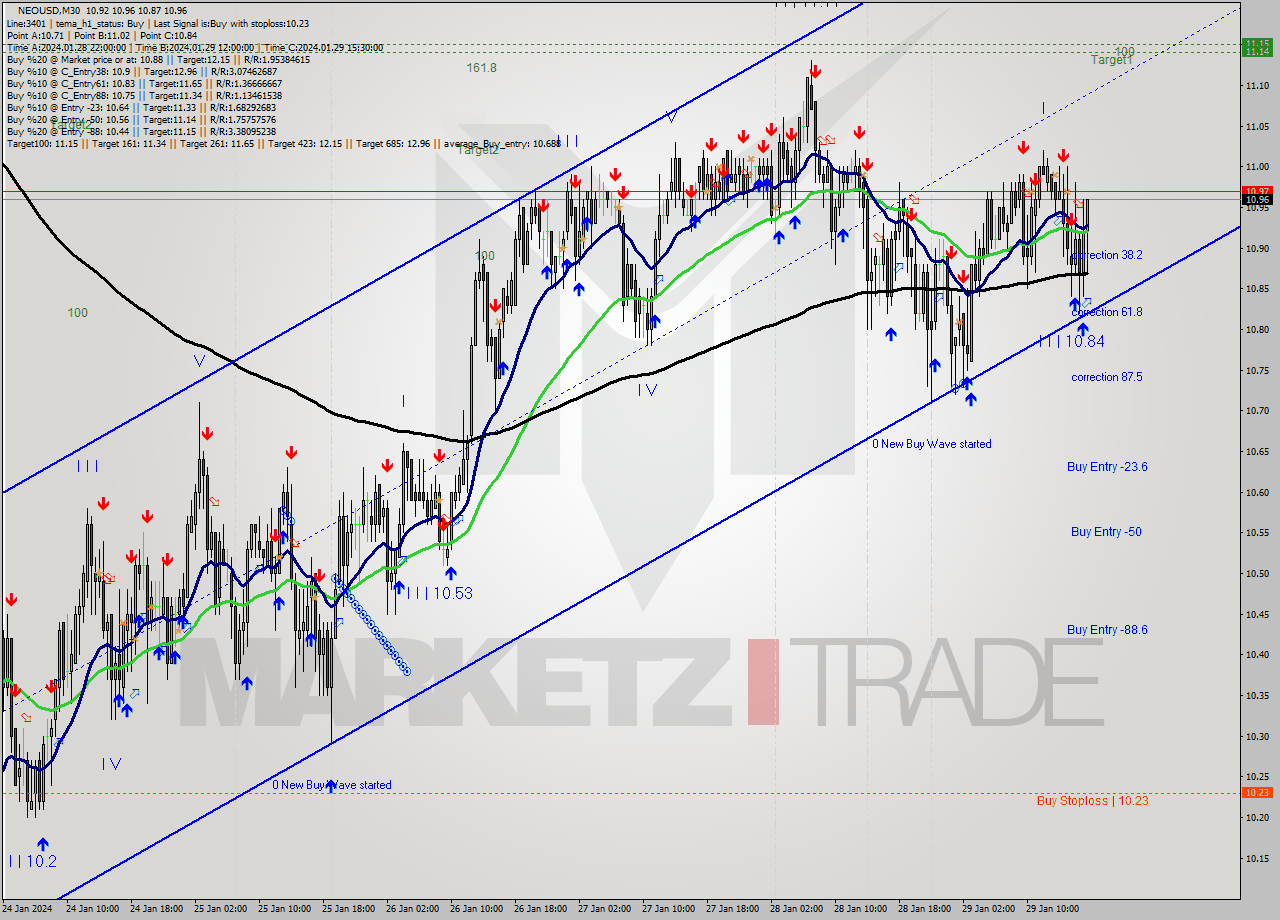Image resolution: width=1280 pixels, height=920 pixels.
Task: Click the red 10.23 stoploss price tag
Action: [1256, 792]
